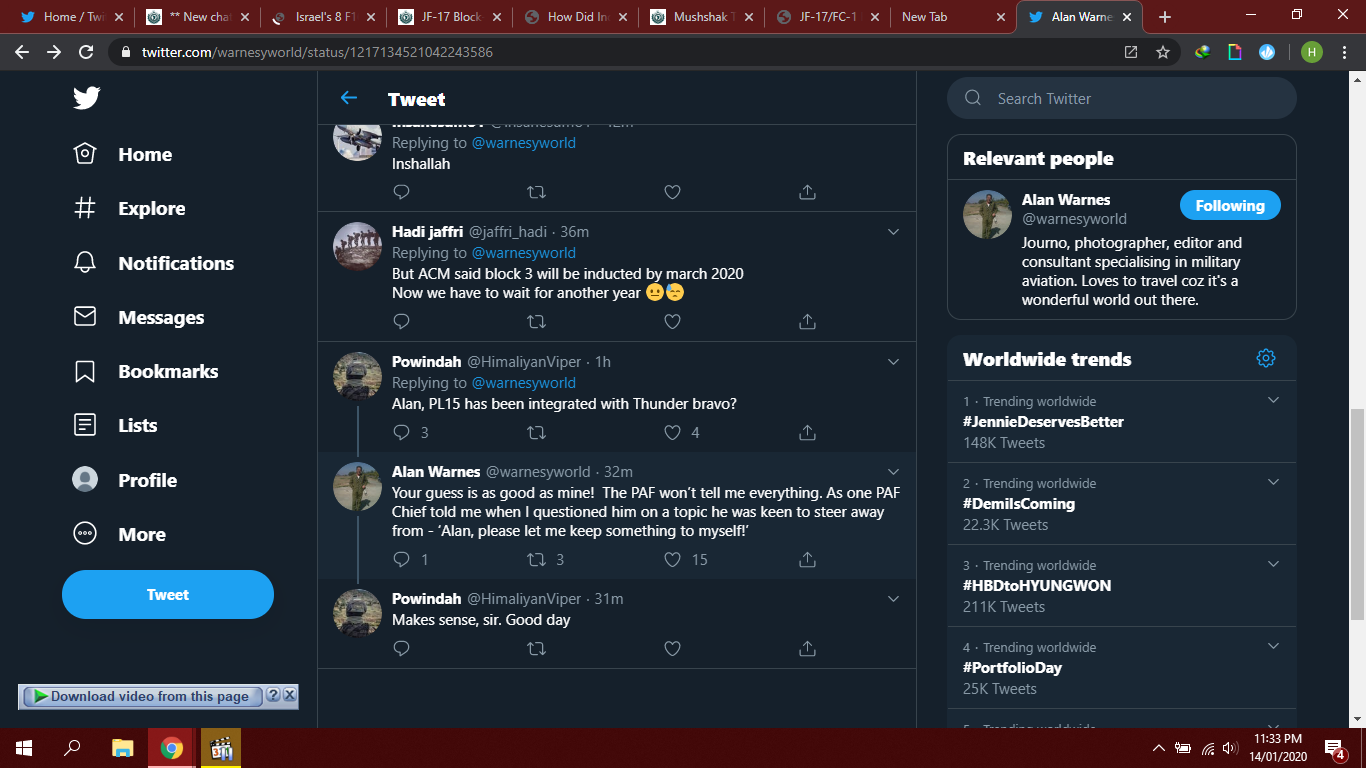Open Bookmarks from the sidebar
Viewport: 1366px width, 768px height.
coord(146,371)
